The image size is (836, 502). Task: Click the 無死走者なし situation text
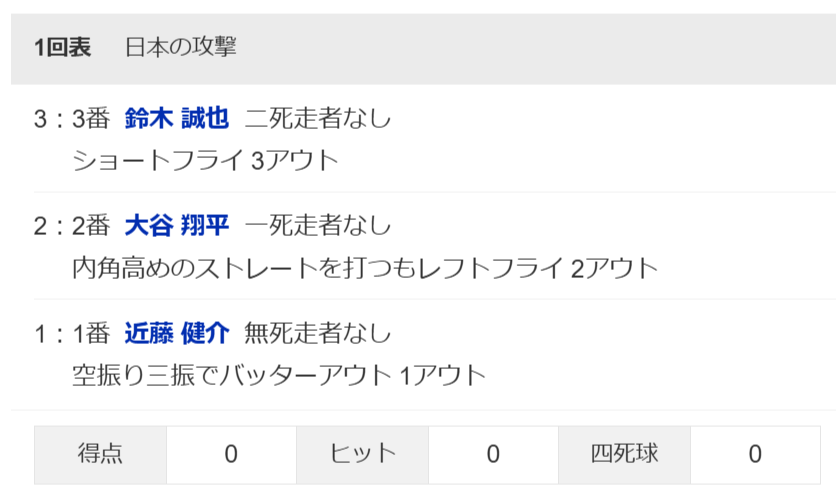point(318,333)
